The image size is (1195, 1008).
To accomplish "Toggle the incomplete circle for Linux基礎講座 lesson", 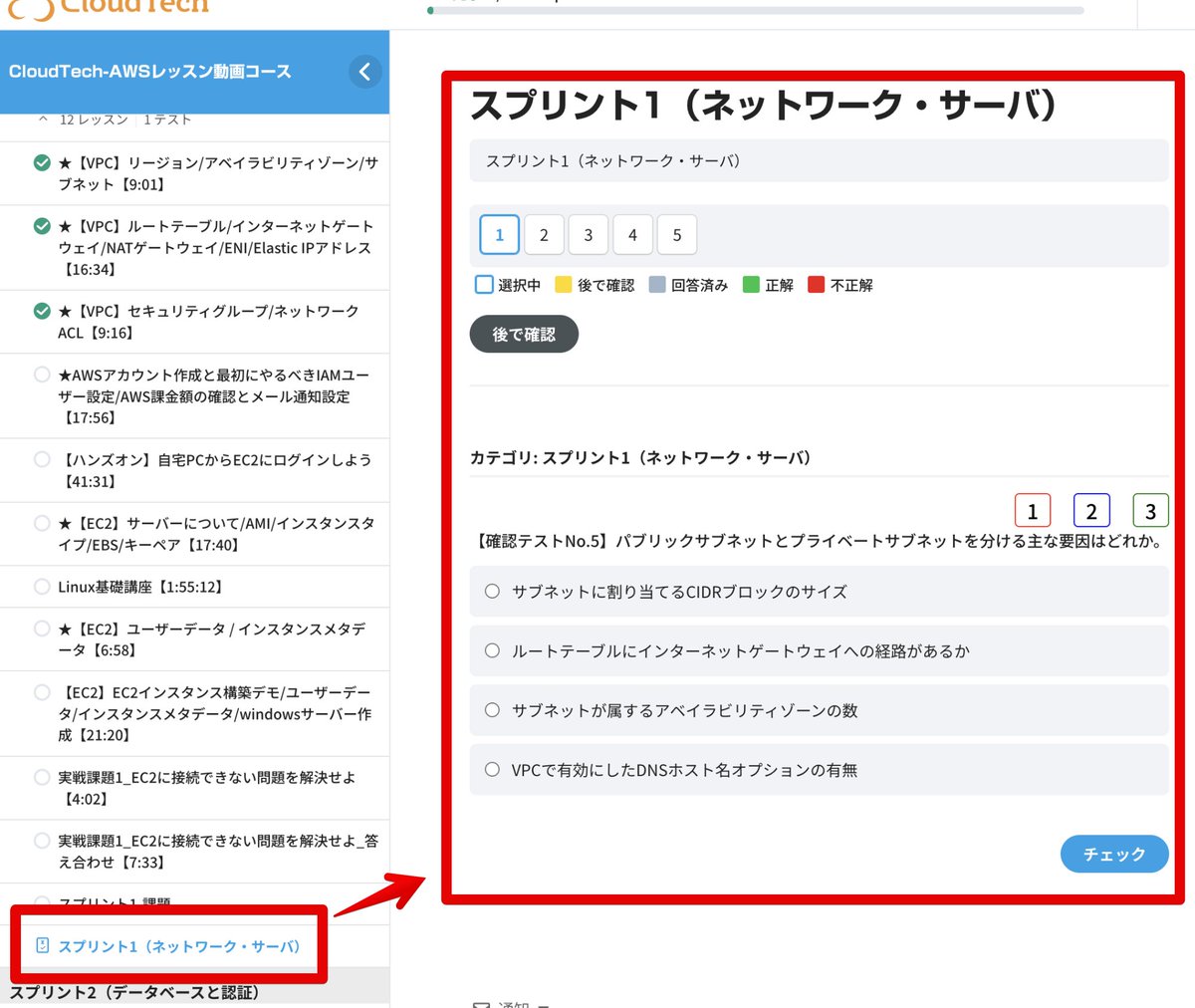I will click(x=42, y=587).
